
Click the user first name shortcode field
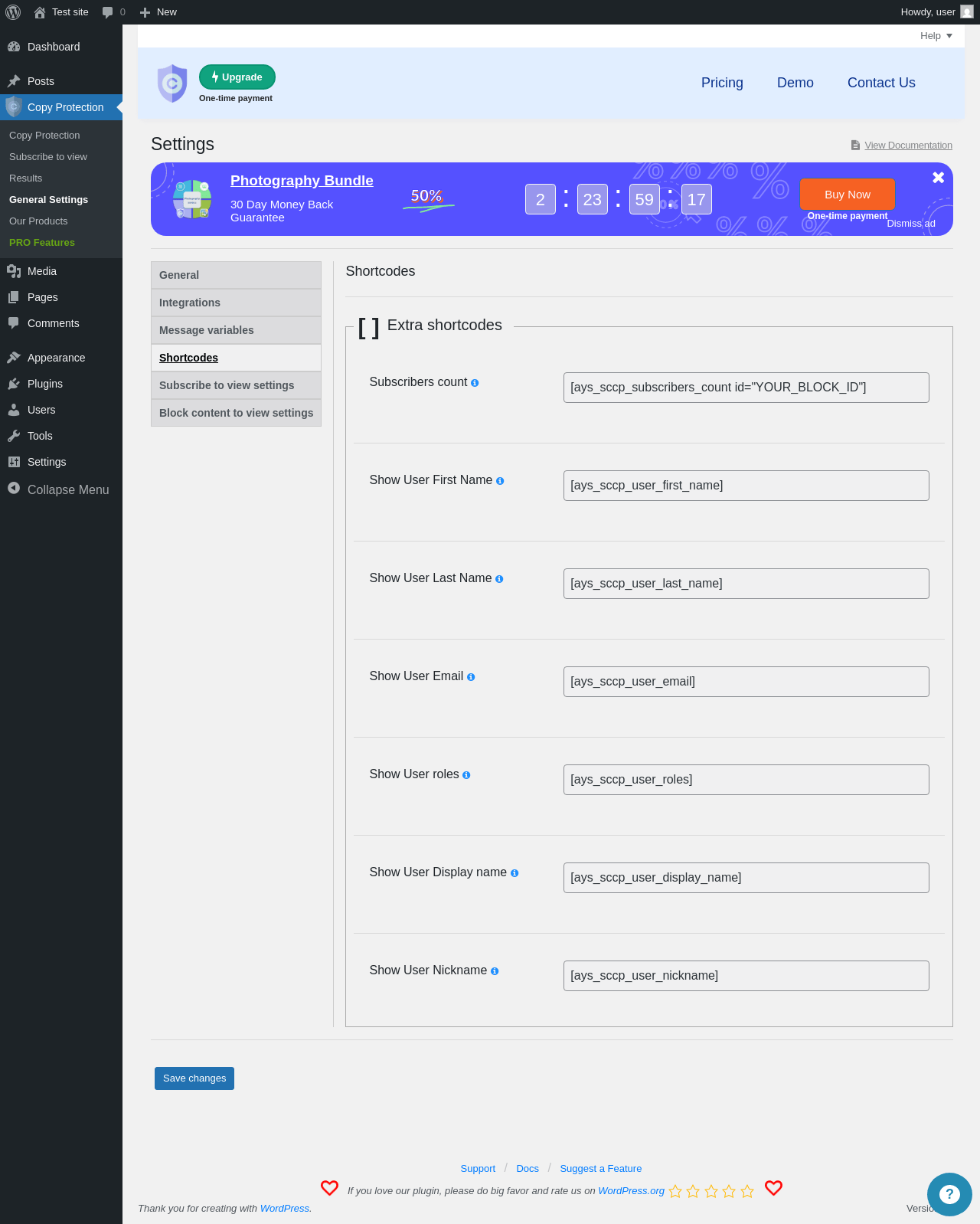746,486
